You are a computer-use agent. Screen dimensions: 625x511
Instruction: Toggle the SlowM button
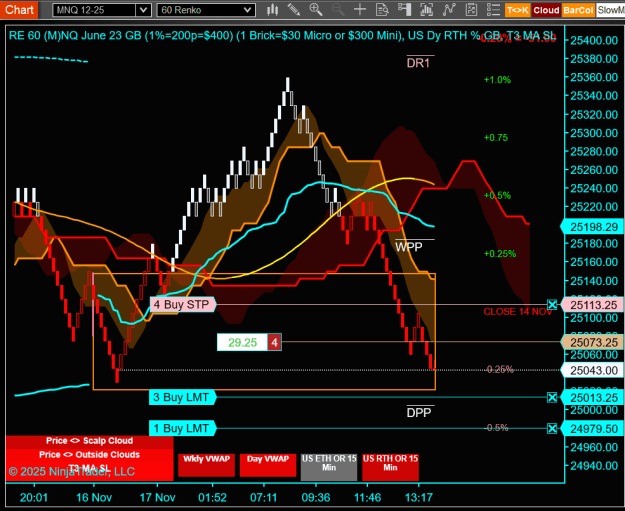[610, 10]
